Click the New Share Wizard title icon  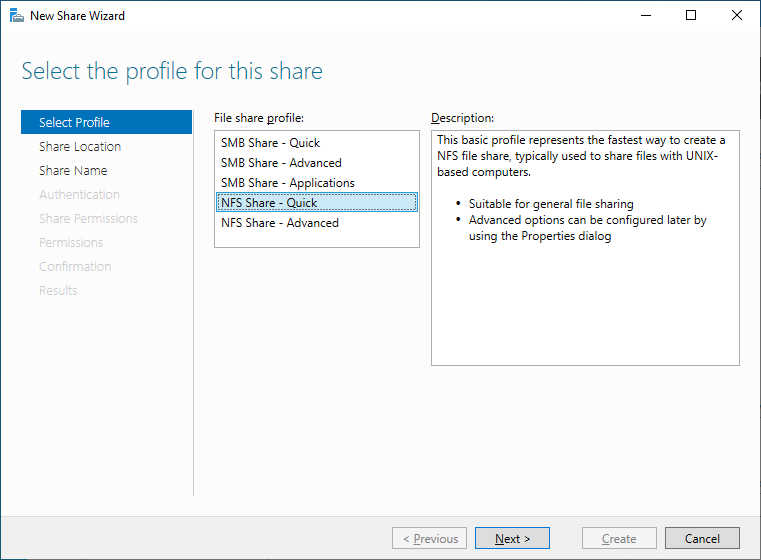(17, 16)
